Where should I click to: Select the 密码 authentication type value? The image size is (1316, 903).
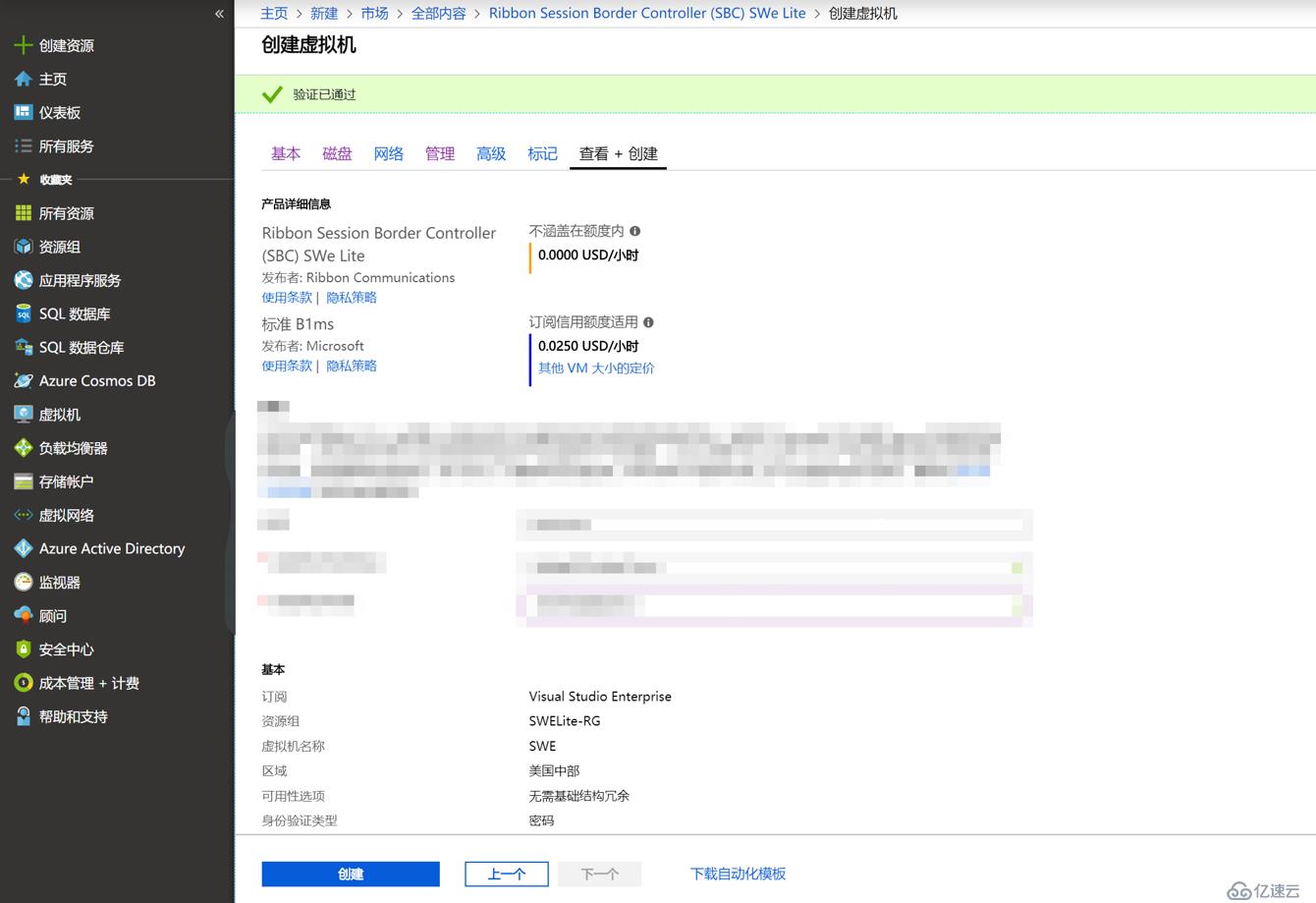[541, 819]
